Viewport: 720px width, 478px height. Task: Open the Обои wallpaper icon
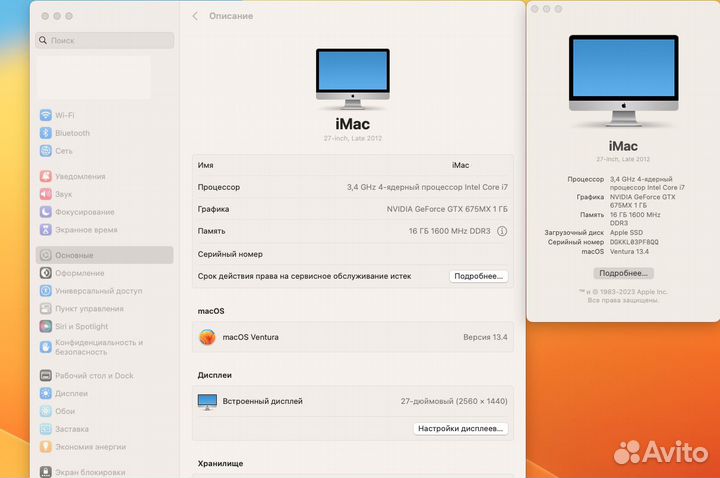(45, 411)
